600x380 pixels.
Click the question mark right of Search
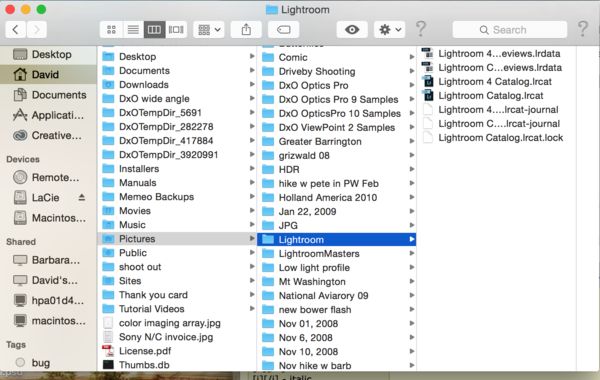(x=583, y=29)
